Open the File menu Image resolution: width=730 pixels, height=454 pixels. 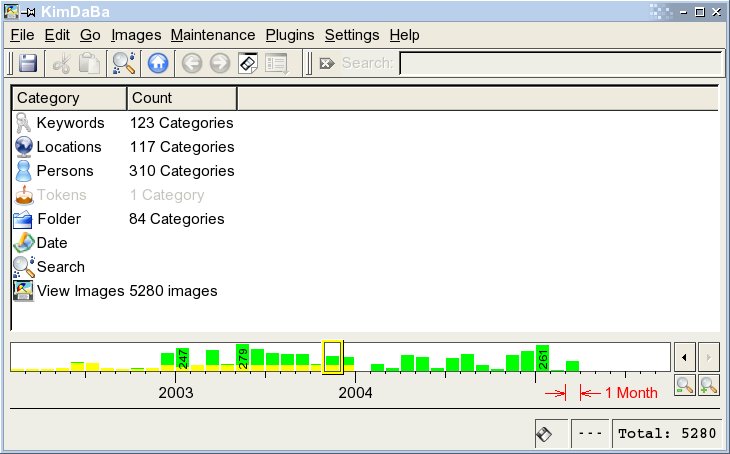coord(22,35)
